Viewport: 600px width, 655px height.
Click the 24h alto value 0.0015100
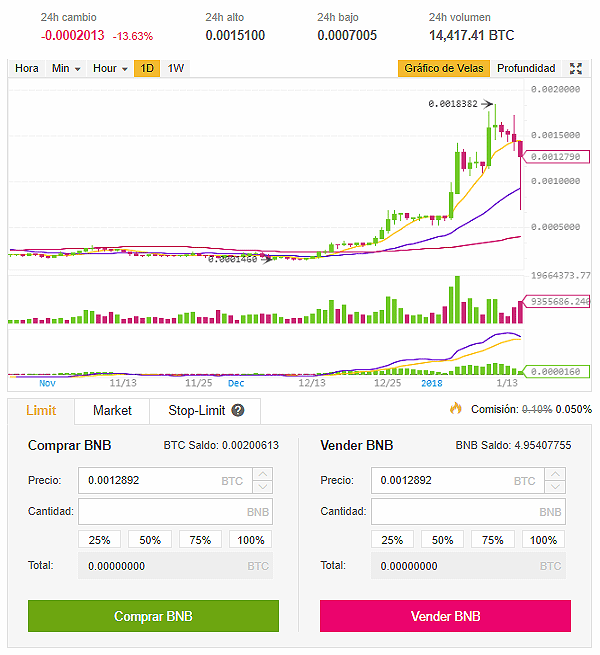coord(235,36)
